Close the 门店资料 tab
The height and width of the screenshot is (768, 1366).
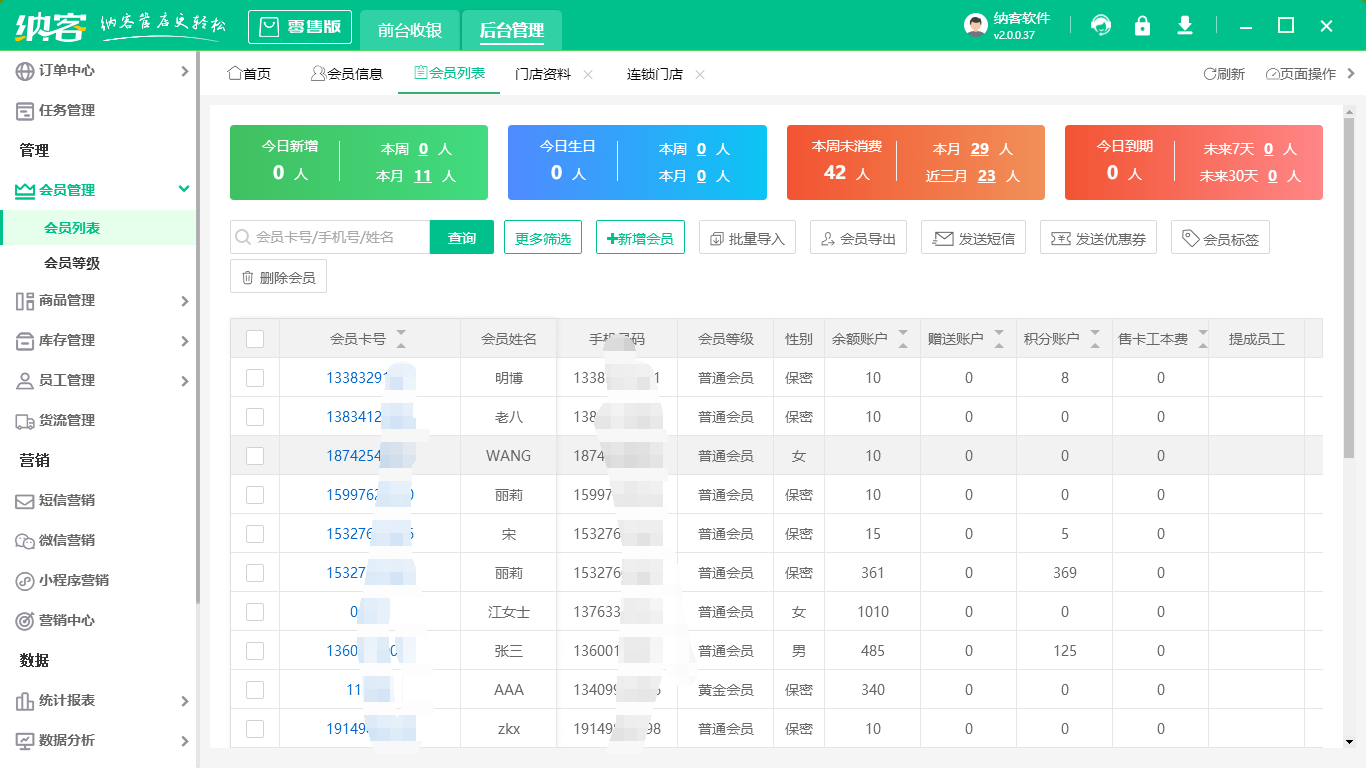(x=588, y=74)
